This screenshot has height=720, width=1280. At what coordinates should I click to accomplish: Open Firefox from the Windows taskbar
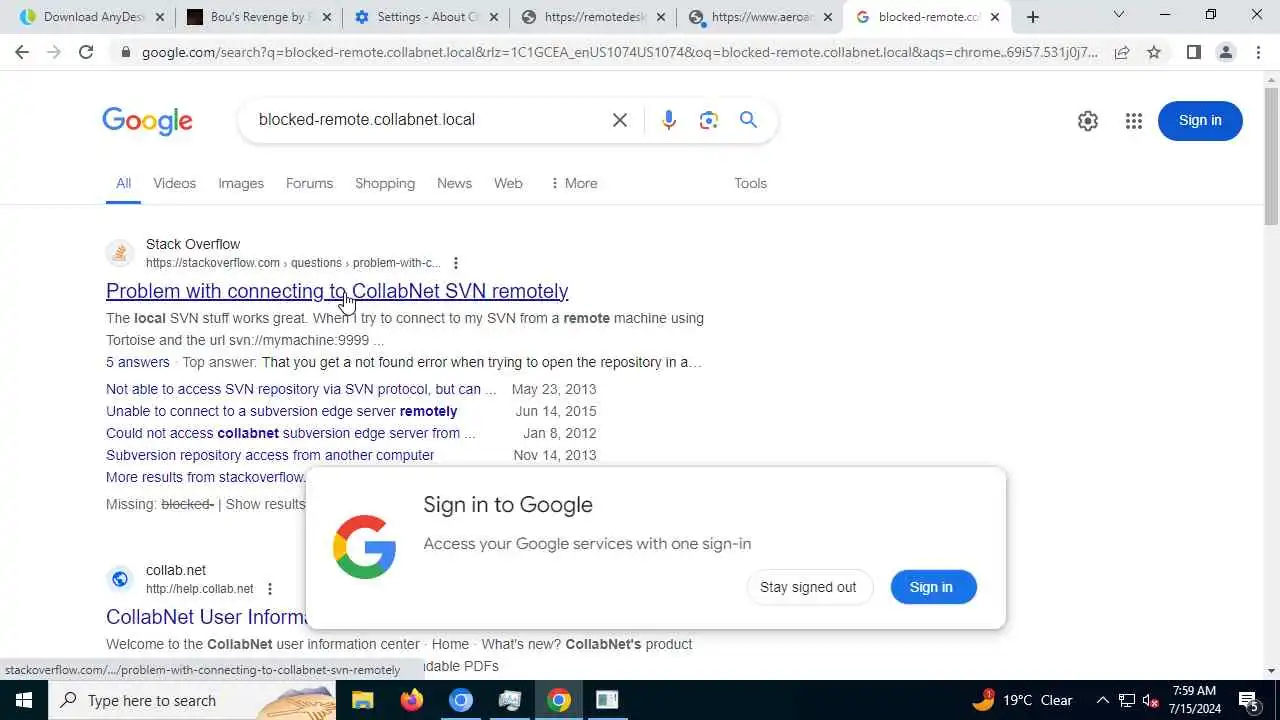[x=412, y=700]
